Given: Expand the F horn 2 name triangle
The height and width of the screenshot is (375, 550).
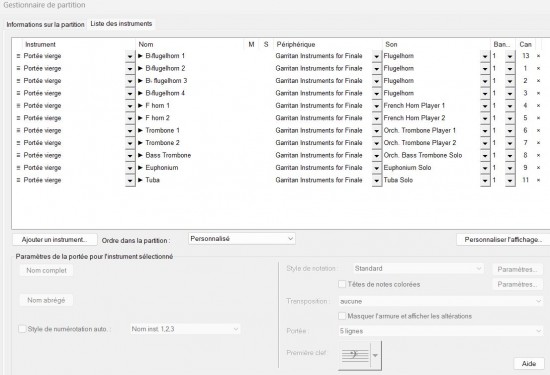Looking at the screenshot, I should [140, 118].
